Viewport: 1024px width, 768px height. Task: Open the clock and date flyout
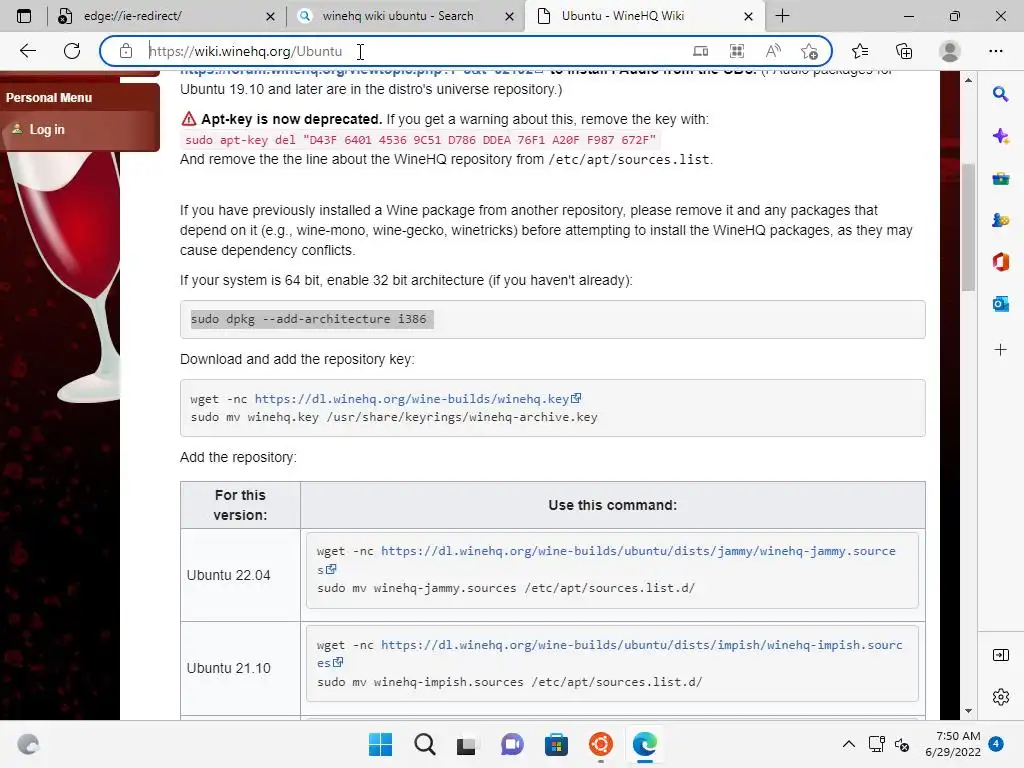coord(952,744)
